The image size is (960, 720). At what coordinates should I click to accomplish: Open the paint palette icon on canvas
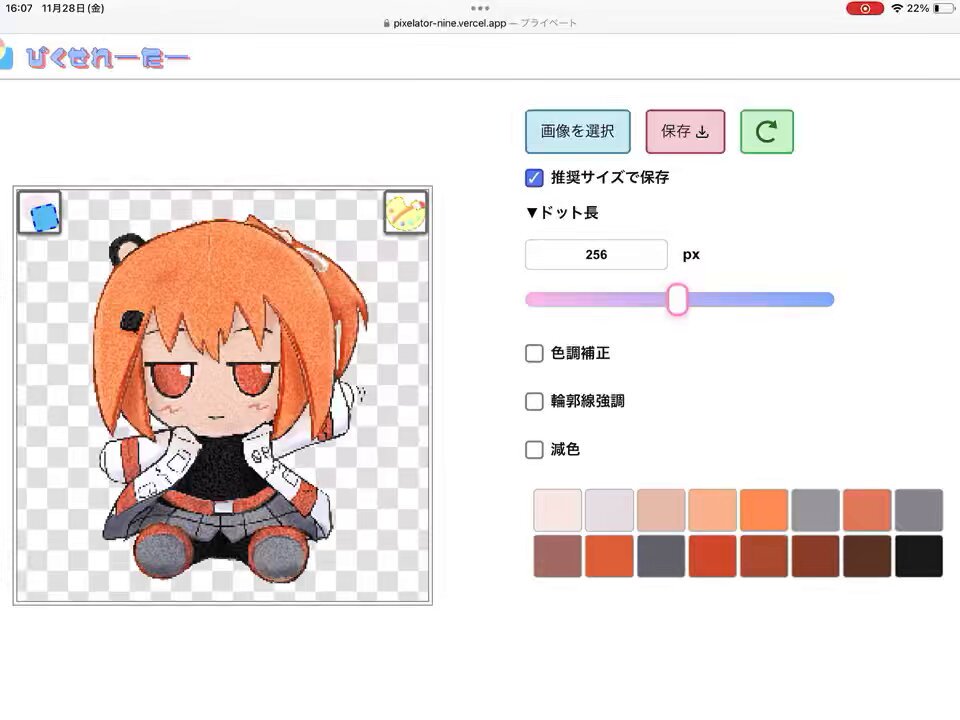(405, 212)
